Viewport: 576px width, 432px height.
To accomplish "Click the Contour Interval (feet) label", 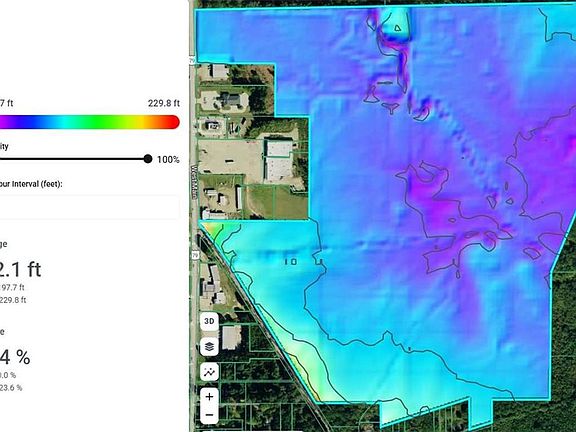I will coord(31,184).
